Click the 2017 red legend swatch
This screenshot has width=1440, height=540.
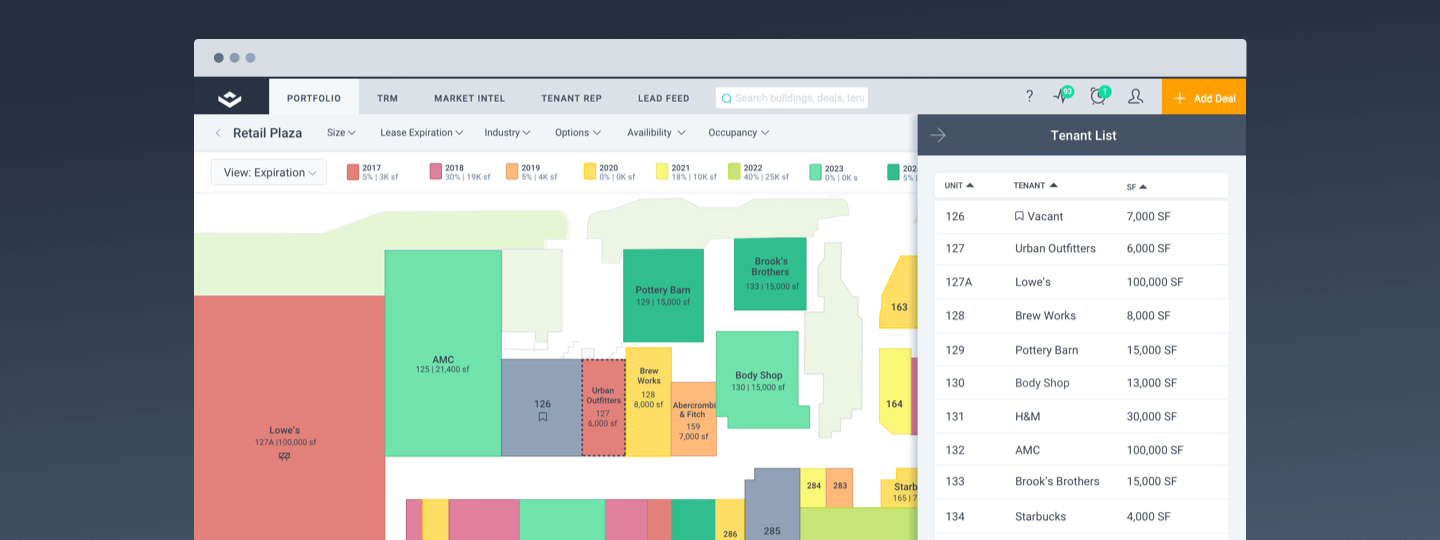pyautogui.click(x=353, y=172)
